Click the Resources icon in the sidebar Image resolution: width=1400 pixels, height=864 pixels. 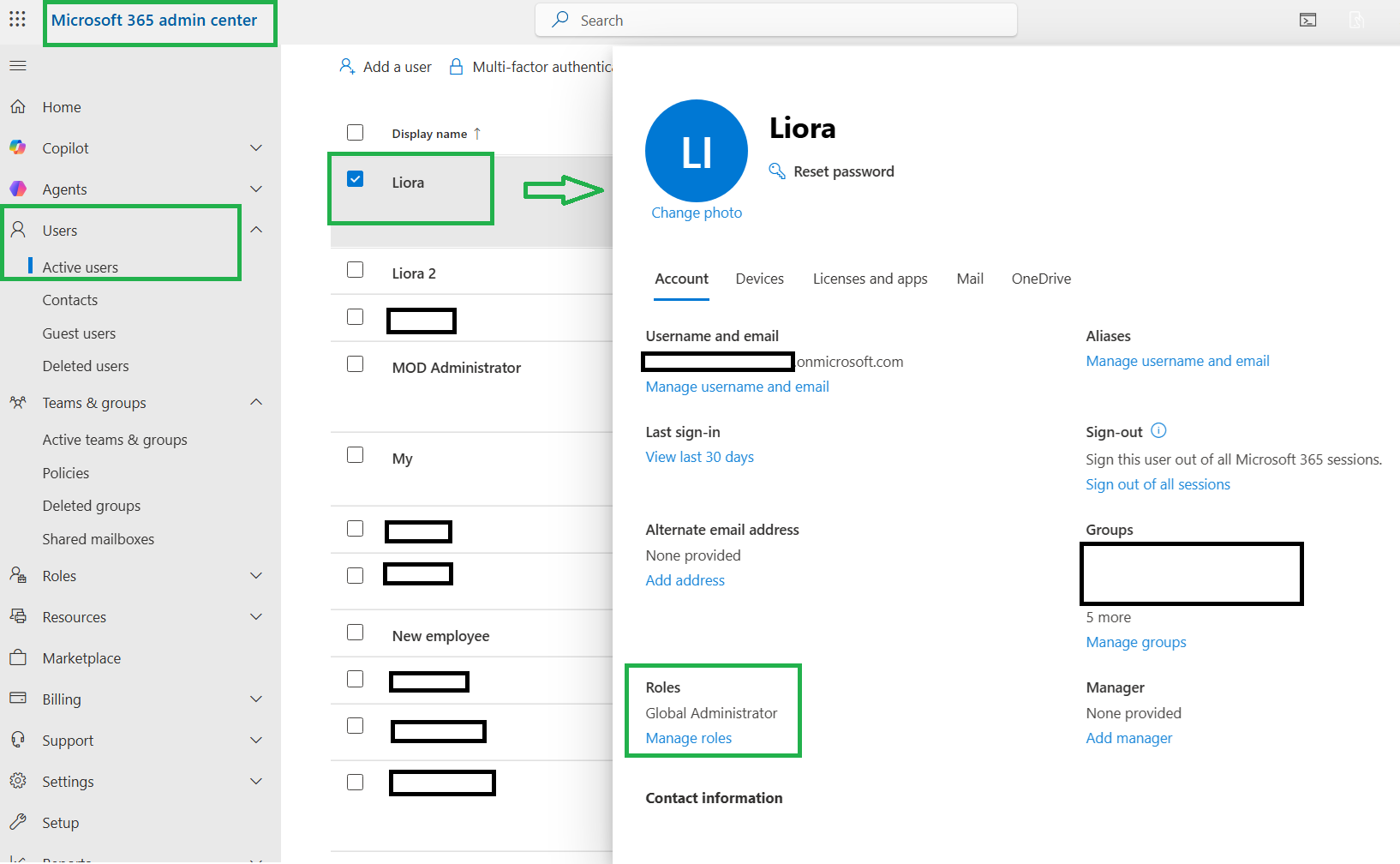pos(18,616)
